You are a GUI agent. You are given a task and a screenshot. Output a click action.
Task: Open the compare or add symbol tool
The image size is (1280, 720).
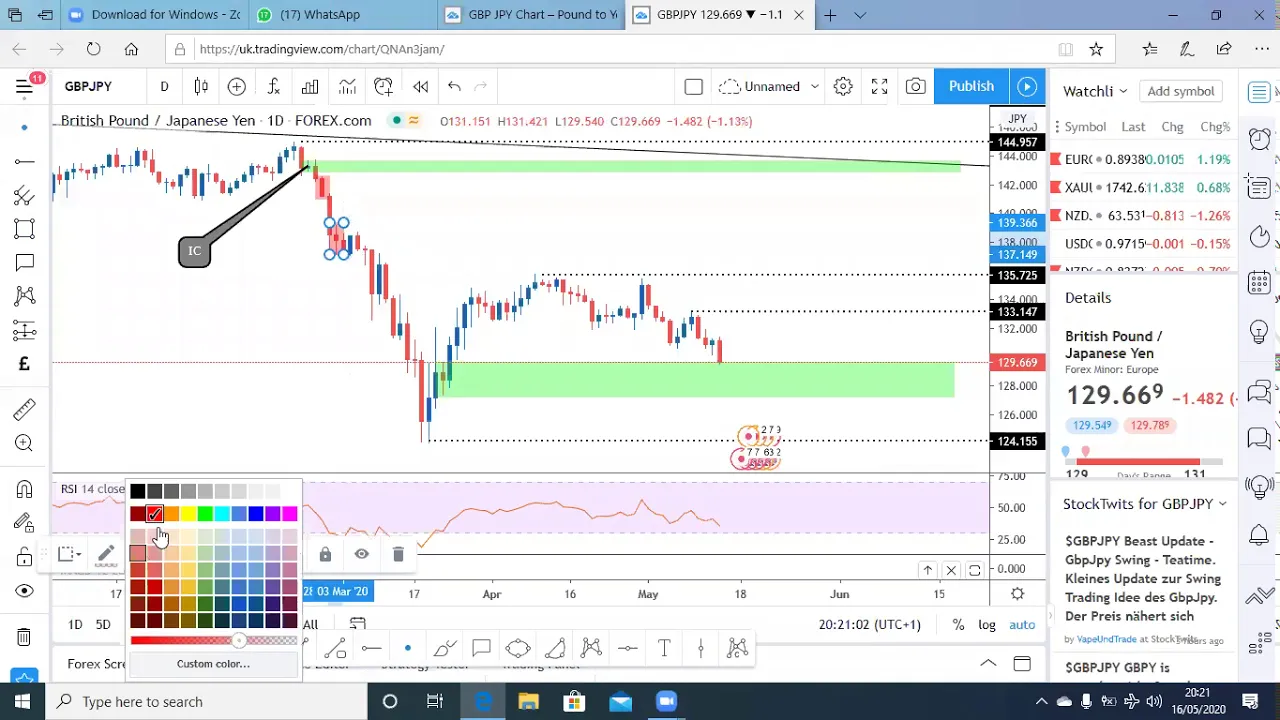(237, 87)
